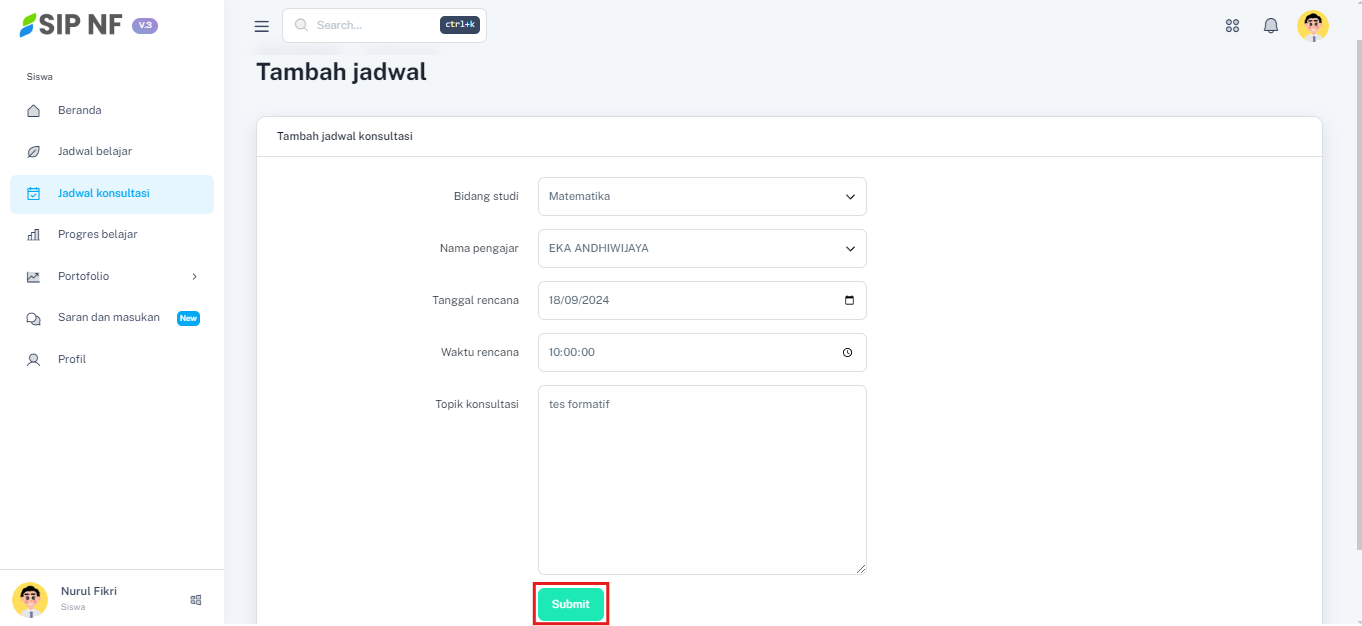Click the page's vertical scrollbar
The height and width of the screenshot is (626, 1362).
tap(1355, 300)
